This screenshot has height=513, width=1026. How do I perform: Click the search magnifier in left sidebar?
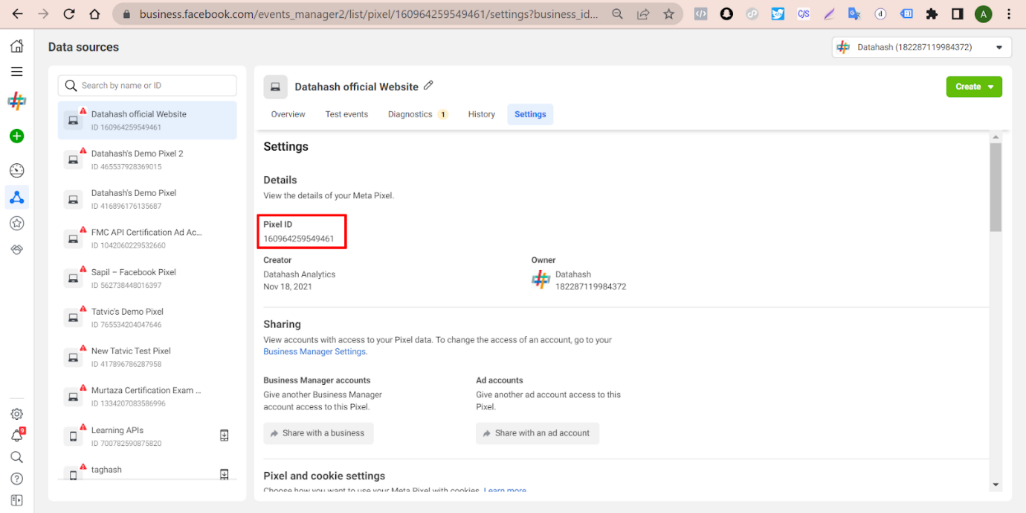click(17, 457)
